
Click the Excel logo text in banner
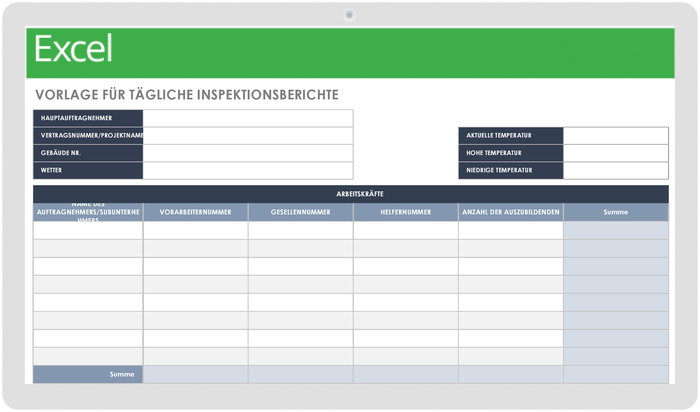73,49
